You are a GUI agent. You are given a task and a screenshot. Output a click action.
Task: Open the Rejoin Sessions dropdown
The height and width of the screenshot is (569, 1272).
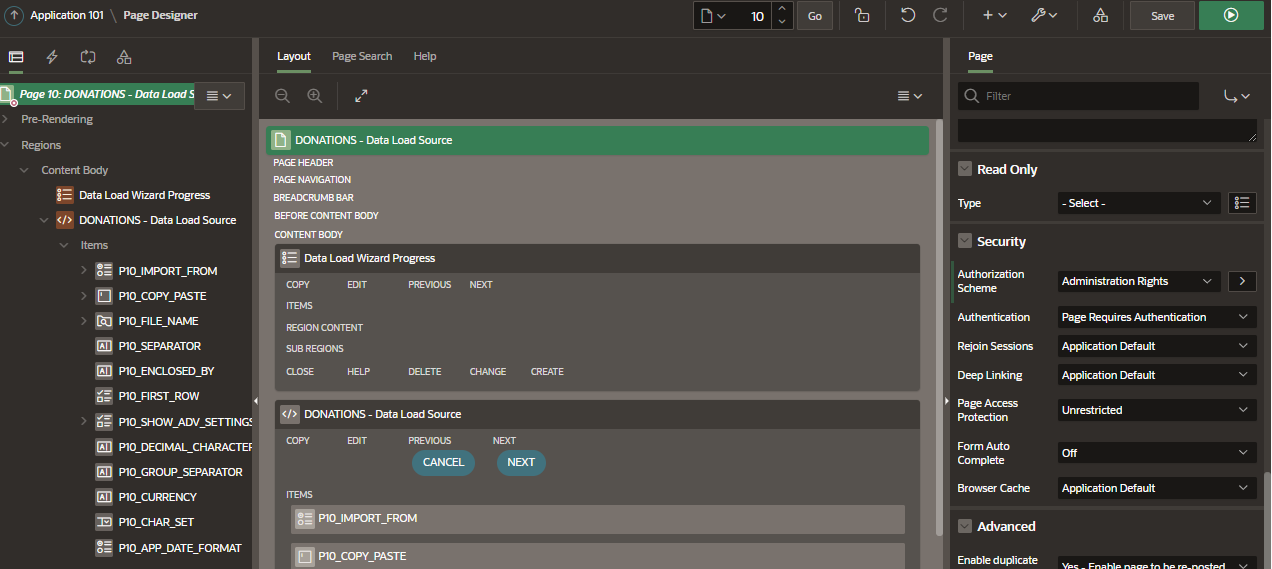click(1157, 346)
